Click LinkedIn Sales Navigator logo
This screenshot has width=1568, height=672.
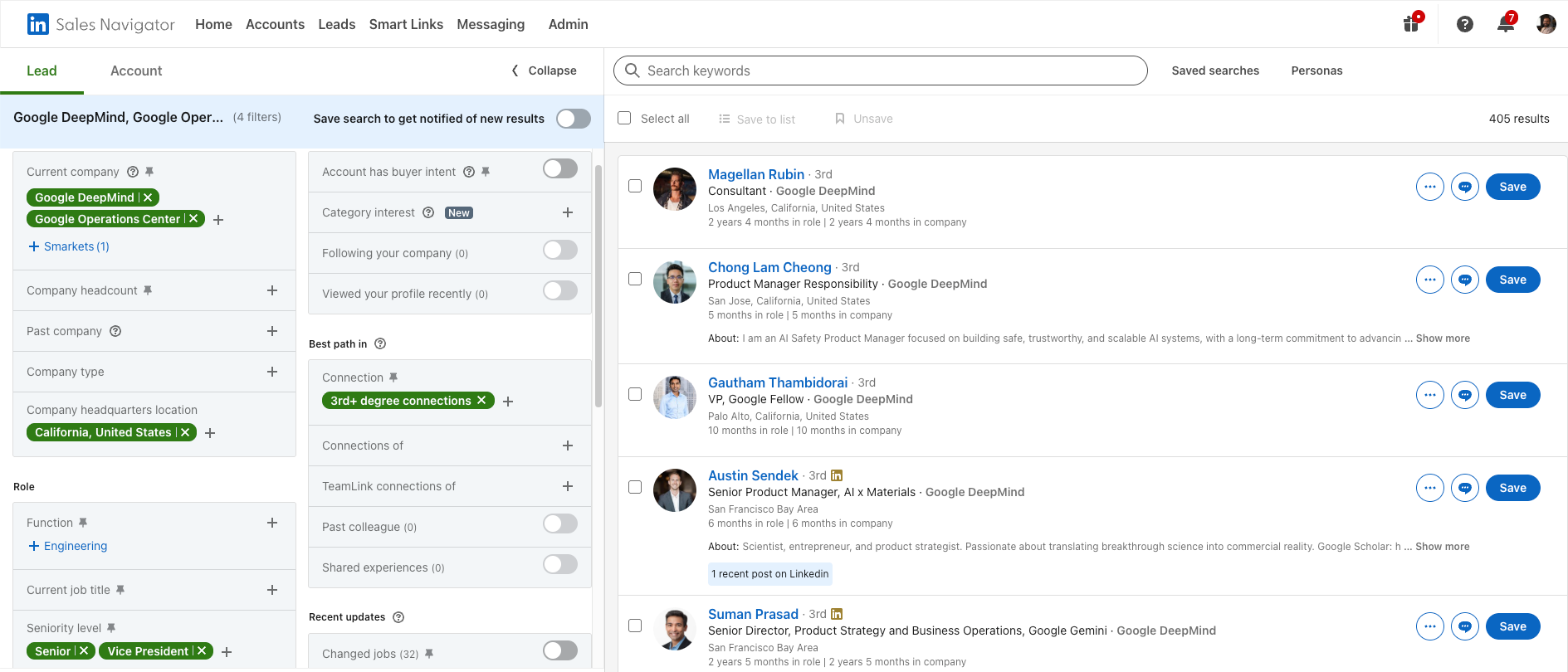pos(101,24)
